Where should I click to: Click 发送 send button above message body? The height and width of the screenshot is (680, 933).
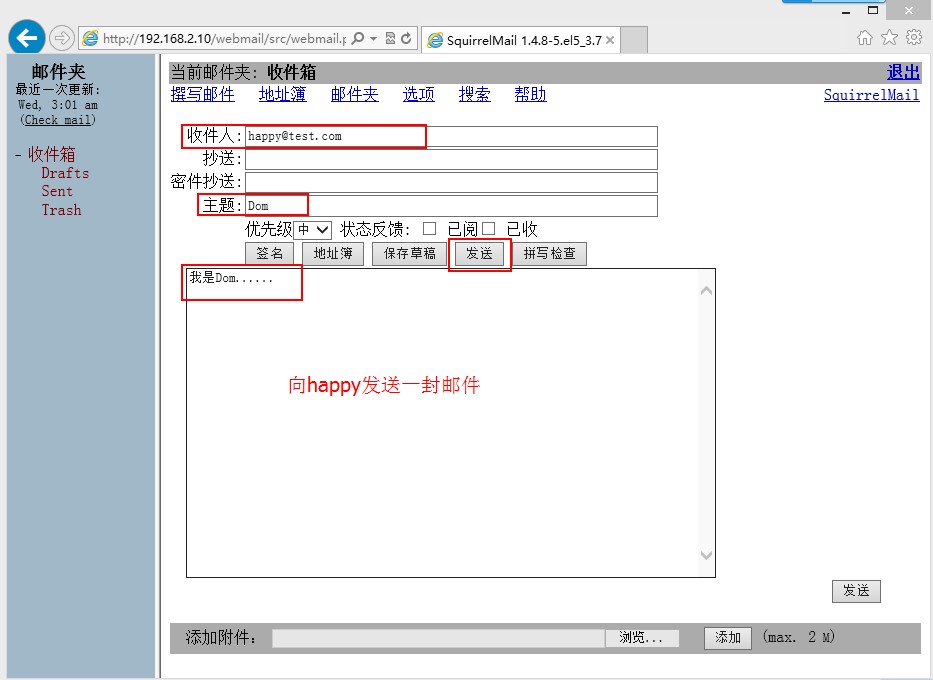pos(479,254)
